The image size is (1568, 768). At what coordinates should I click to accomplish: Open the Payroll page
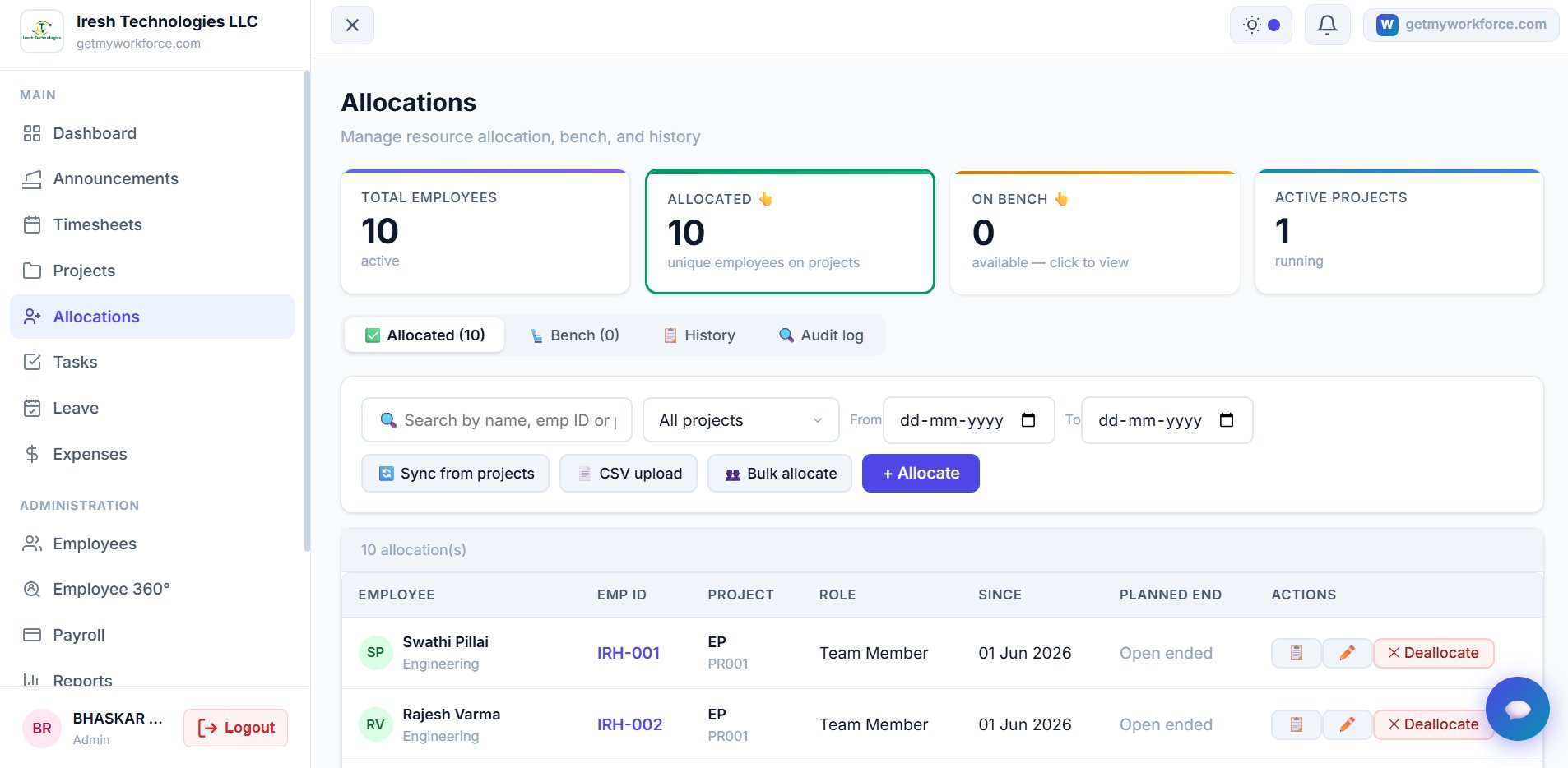click(x=152, y=635)
